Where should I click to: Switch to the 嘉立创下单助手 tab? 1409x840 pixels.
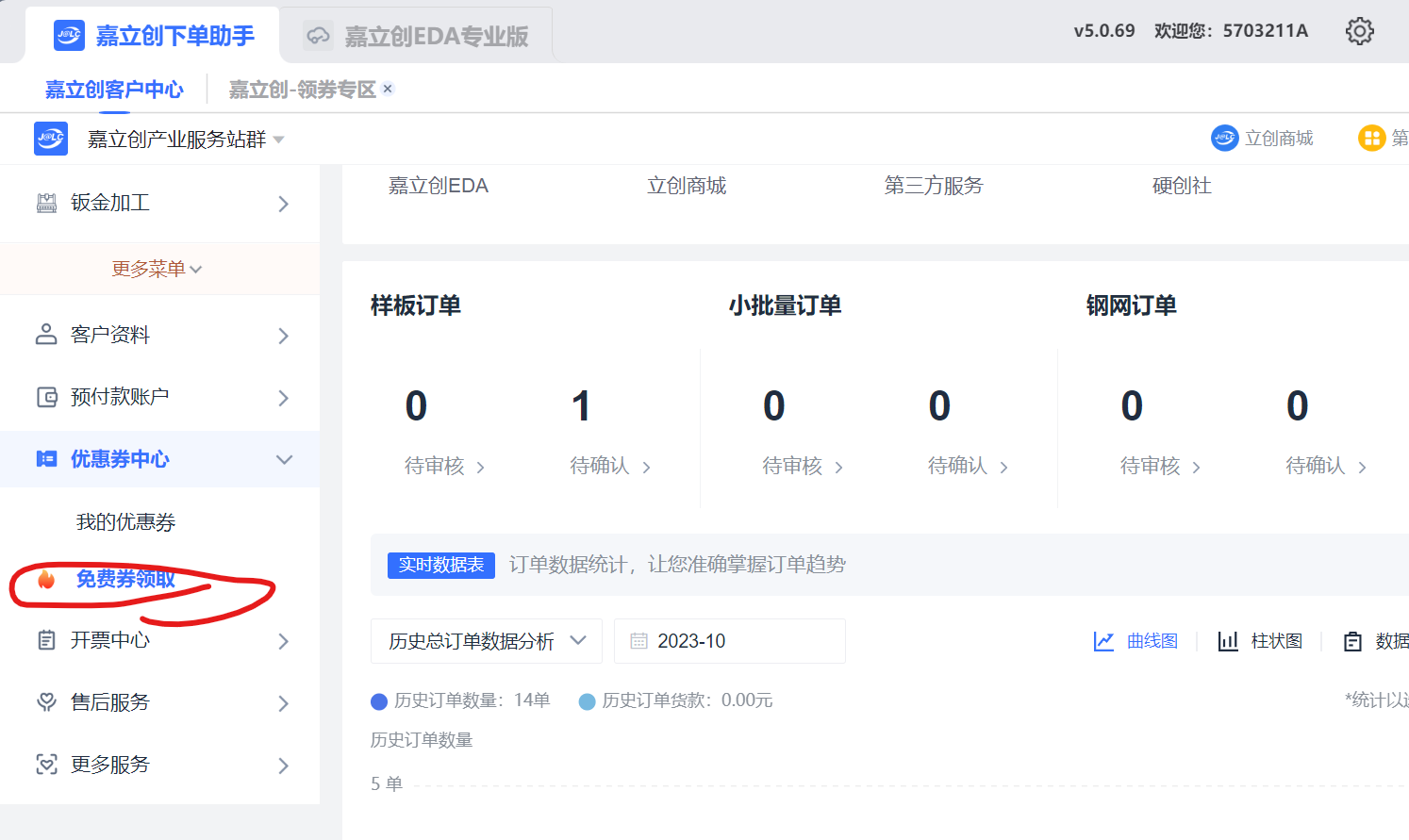click(x=154, y=36)
